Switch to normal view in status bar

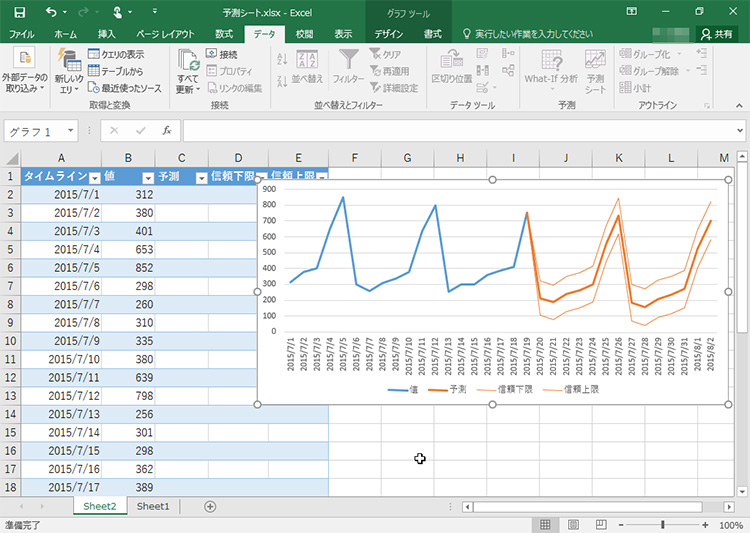pyautogui.click(x=545, y=525)
